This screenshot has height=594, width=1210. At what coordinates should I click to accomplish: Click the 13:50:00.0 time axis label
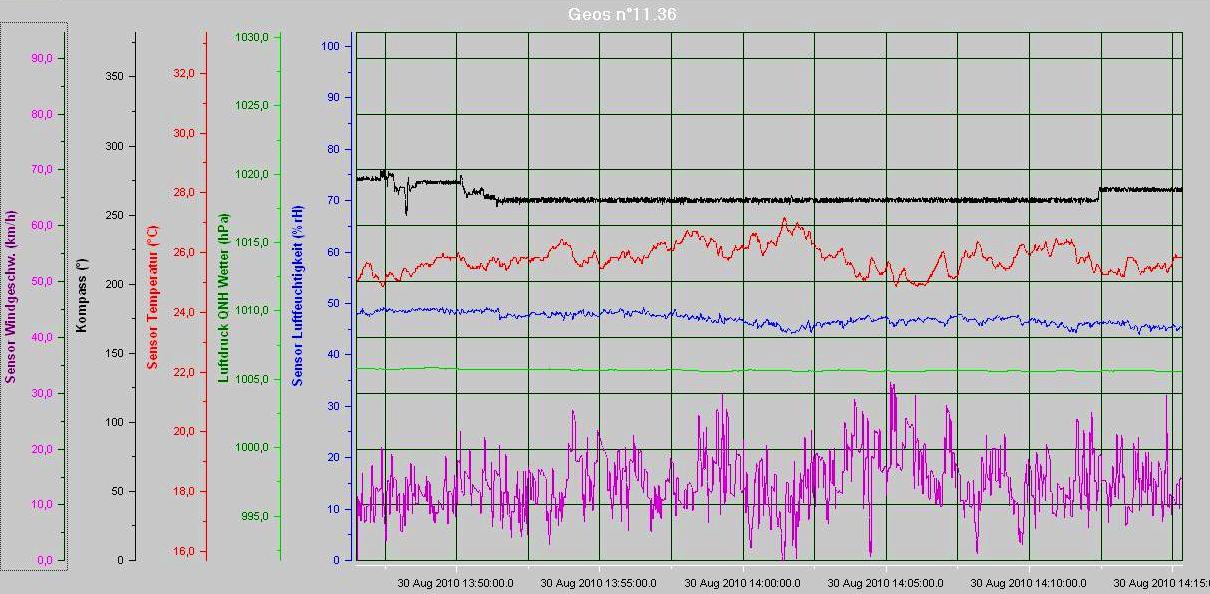(x=456, y=582)
